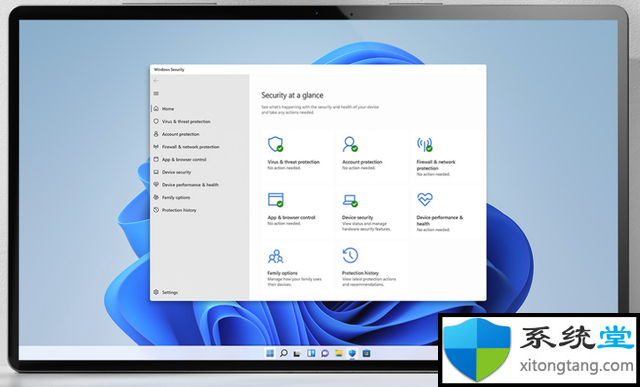Open Task View from the taskbar
This screenshot has height=387, width=640.
click(x=298, y=353)
